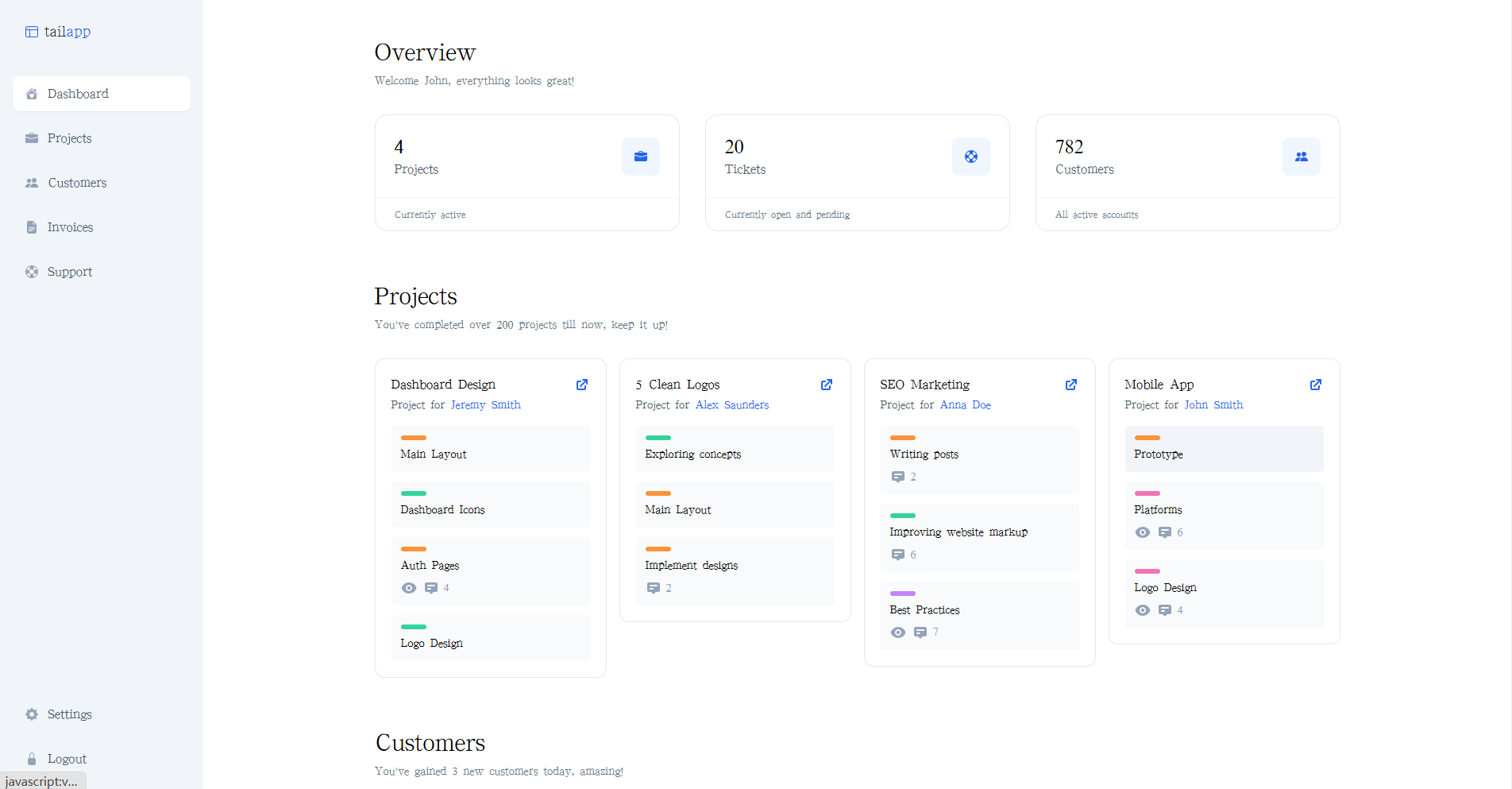Click purple label on Best Practices

click(903, 594)
